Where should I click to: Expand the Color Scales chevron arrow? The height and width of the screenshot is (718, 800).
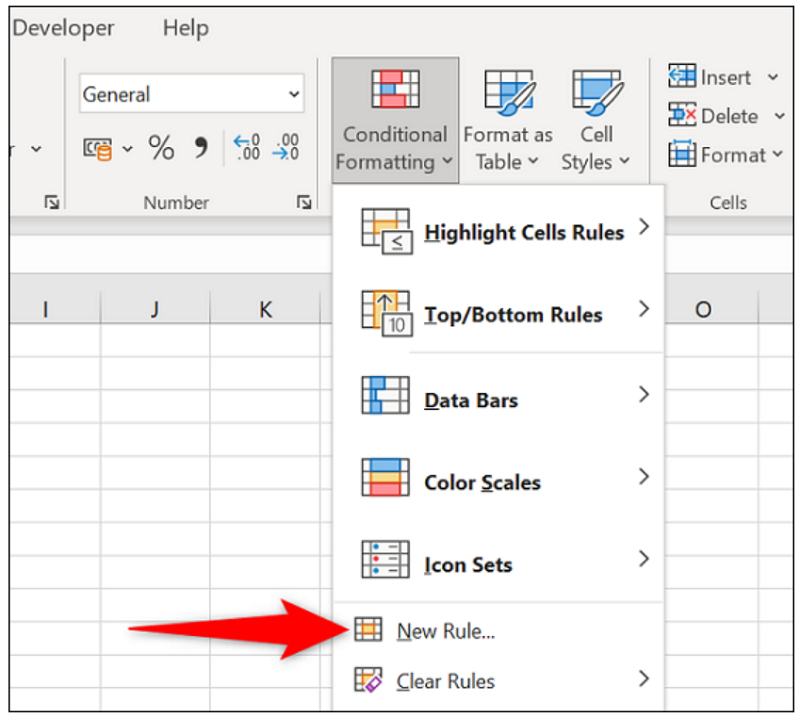click(x=644, y=476)
